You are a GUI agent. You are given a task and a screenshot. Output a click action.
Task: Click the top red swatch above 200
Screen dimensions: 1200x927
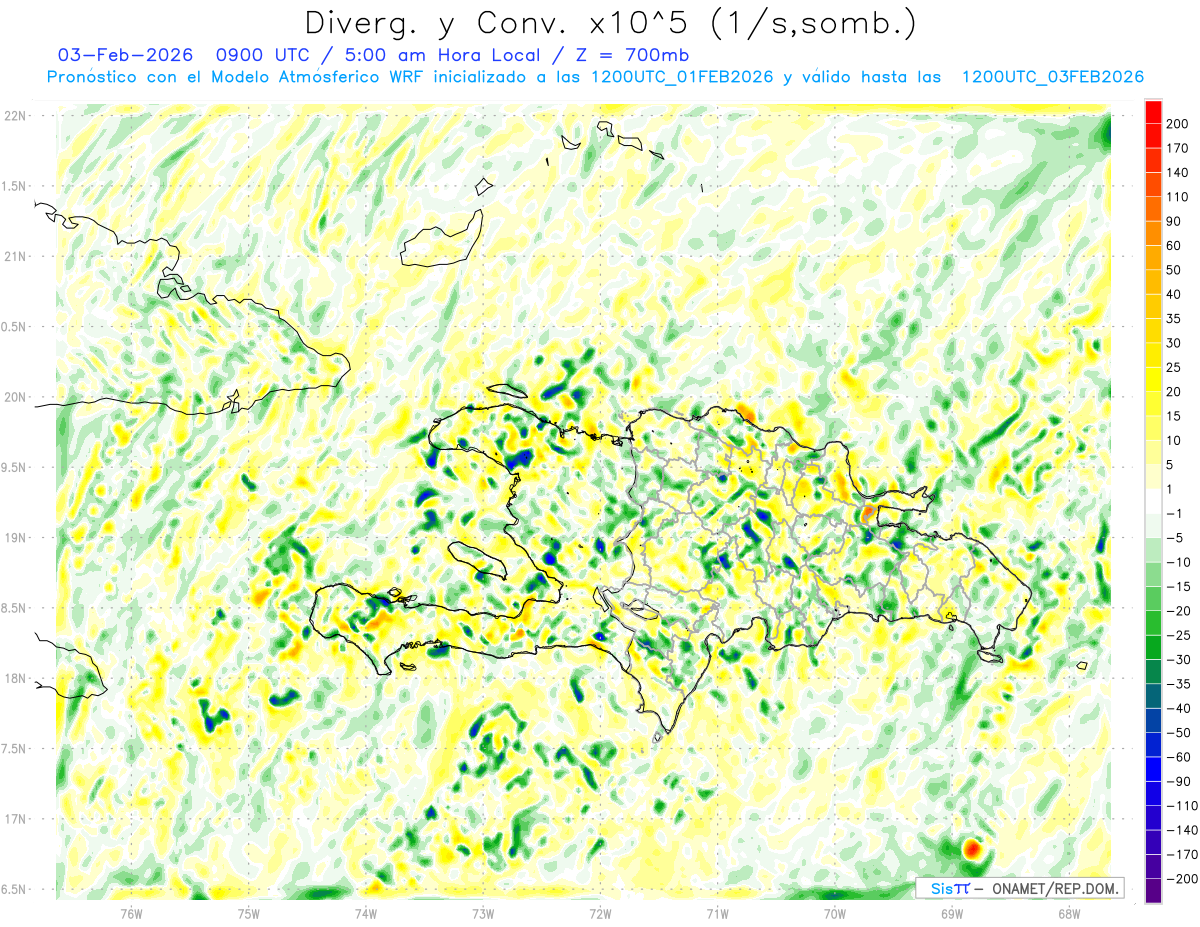pyautogui.click(x=1153, y=111)
